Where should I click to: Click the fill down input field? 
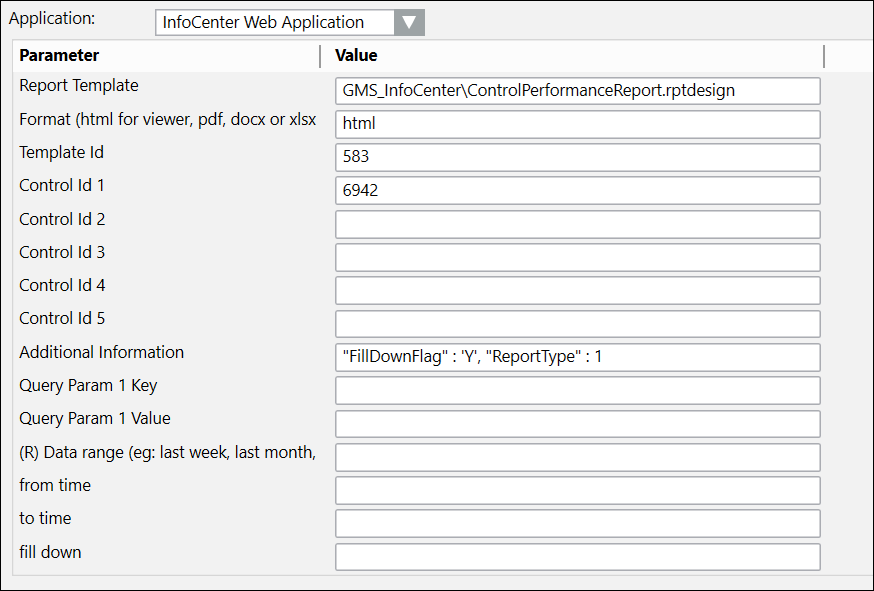point(577,556)
